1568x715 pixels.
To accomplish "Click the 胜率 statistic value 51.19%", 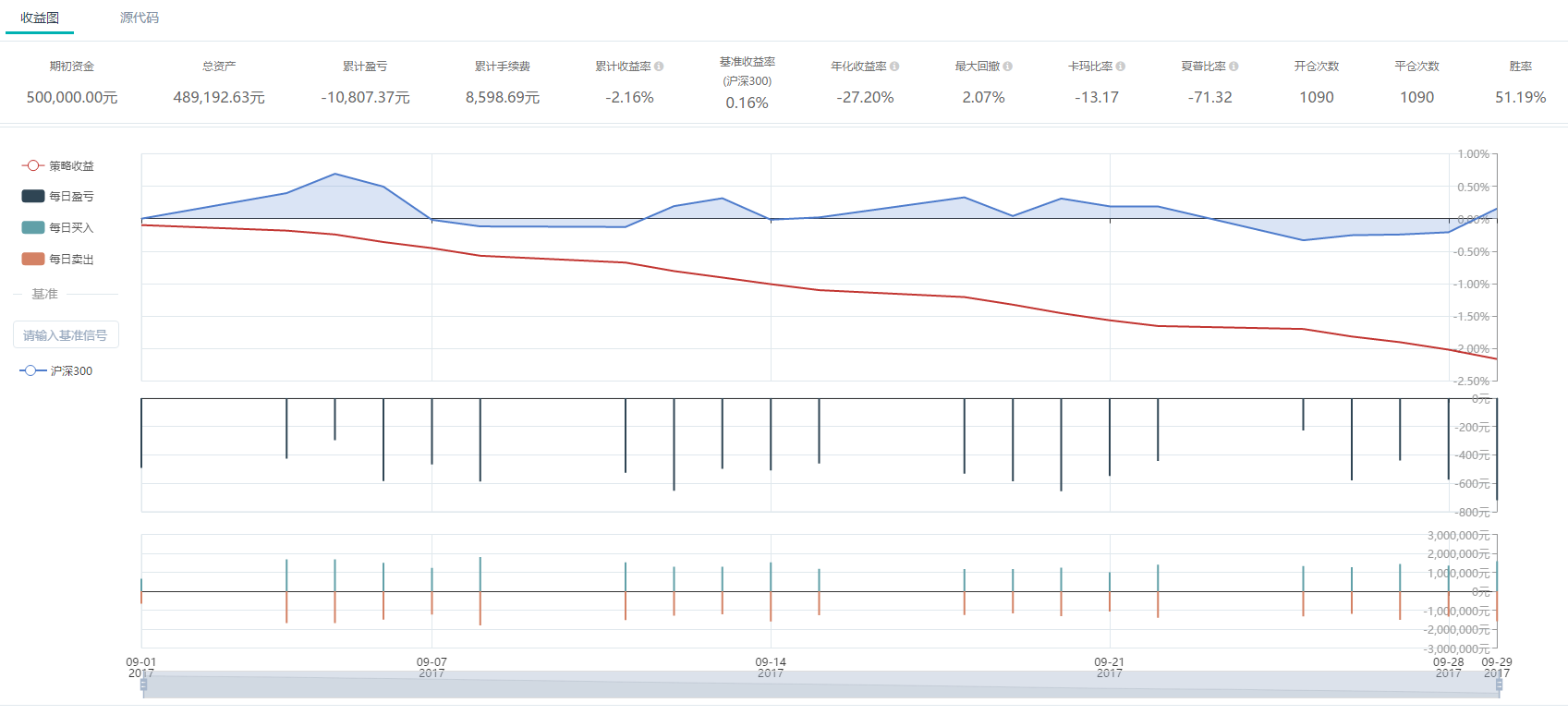I will point(1520,97).
